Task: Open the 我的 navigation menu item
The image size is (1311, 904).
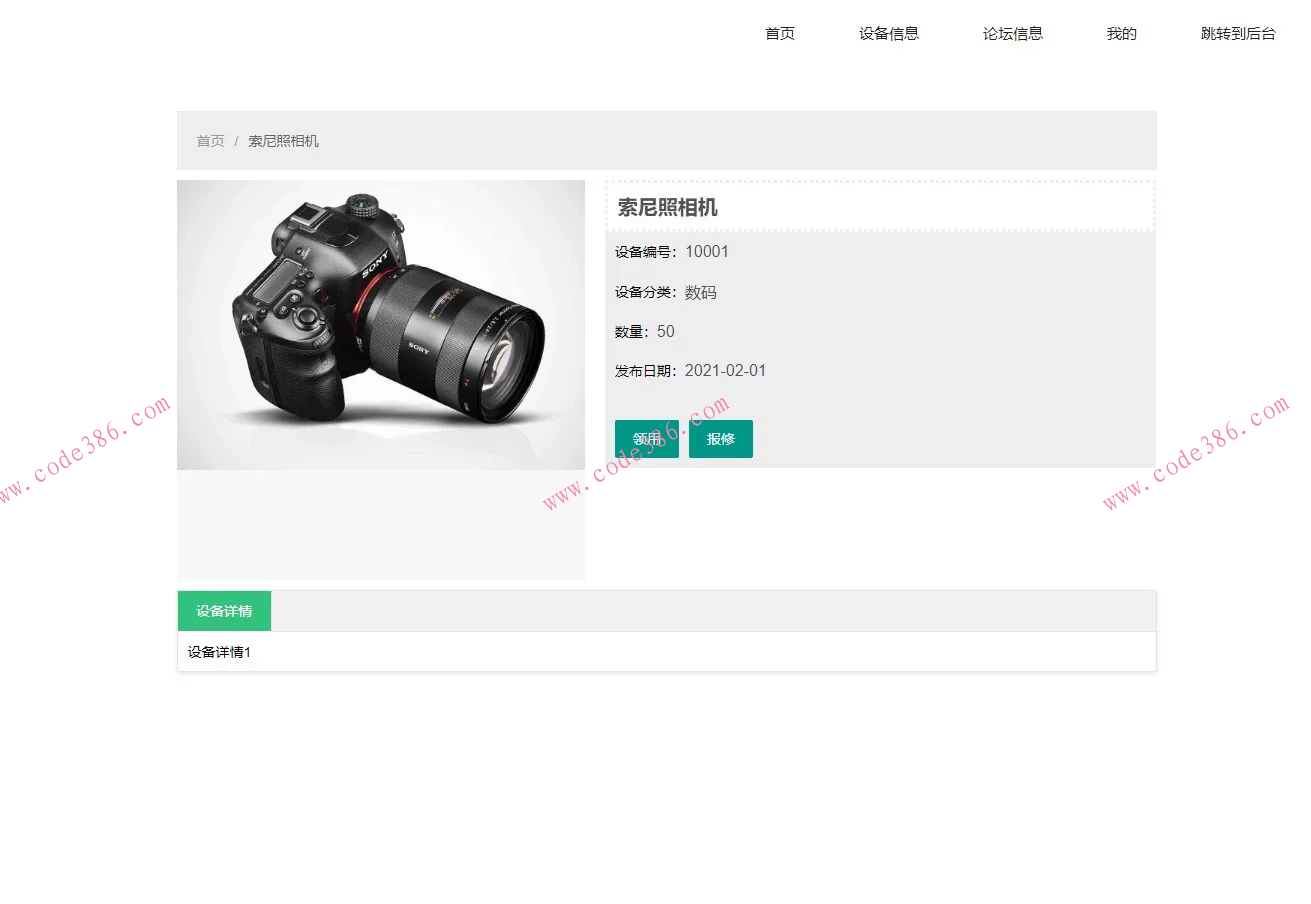Action: (1121, 33)
